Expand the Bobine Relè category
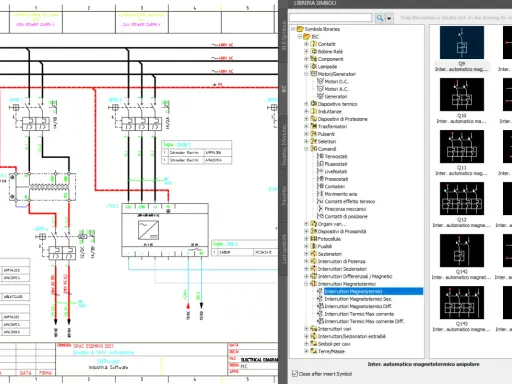 [306, 51]
